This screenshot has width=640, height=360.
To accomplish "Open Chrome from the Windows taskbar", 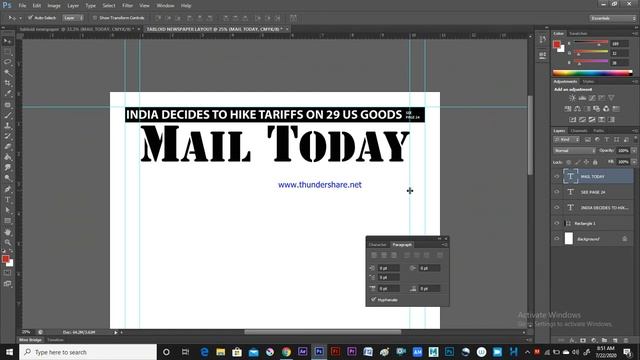I will pos(286,351).
